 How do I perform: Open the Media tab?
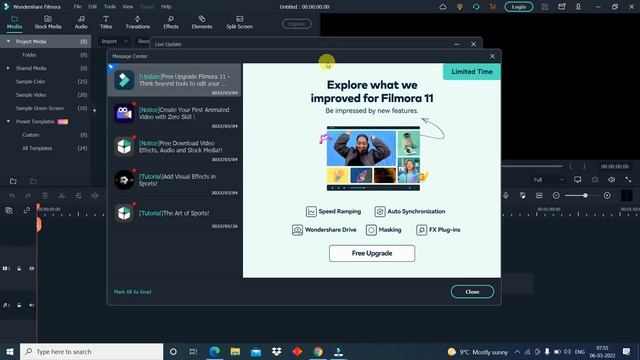[x=14, y=22]
